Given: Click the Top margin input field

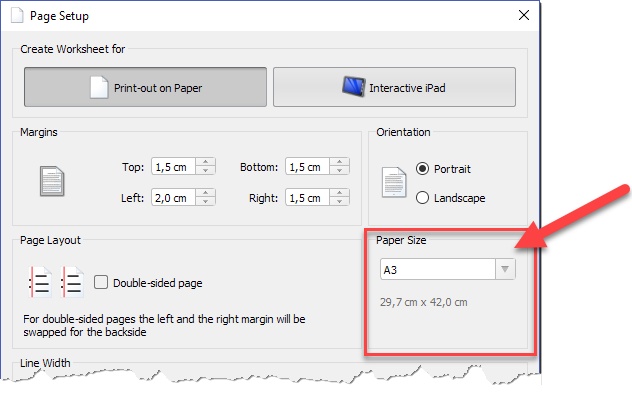Looking at the screenshot, I should tap(173, 166).
